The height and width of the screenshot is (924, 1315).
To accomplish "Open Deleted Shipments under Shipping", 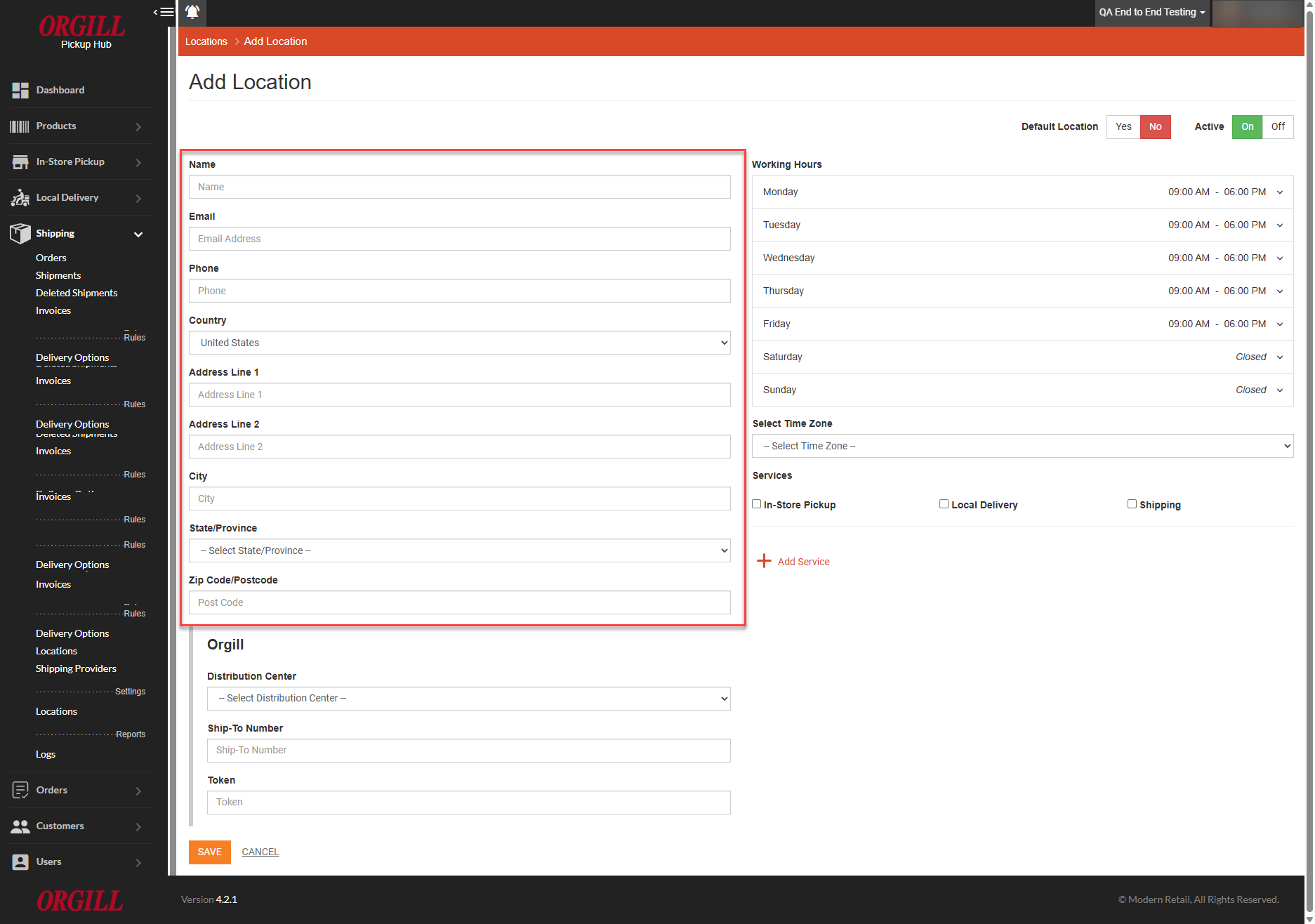I will [77, 293].
